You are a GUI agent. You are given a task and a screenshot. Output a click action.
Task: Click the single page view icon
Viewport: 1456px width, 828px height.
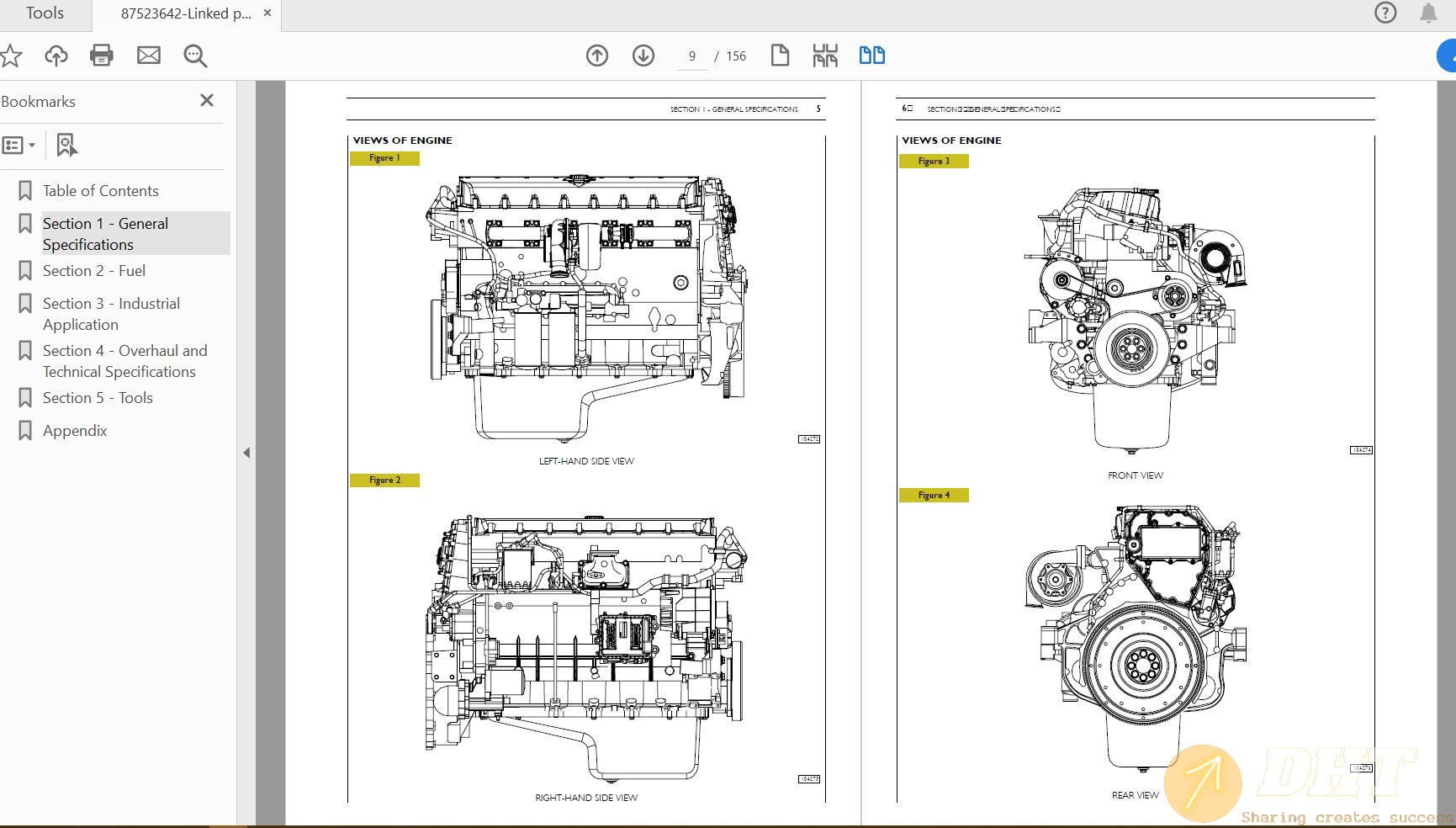[x=780, y=55]
